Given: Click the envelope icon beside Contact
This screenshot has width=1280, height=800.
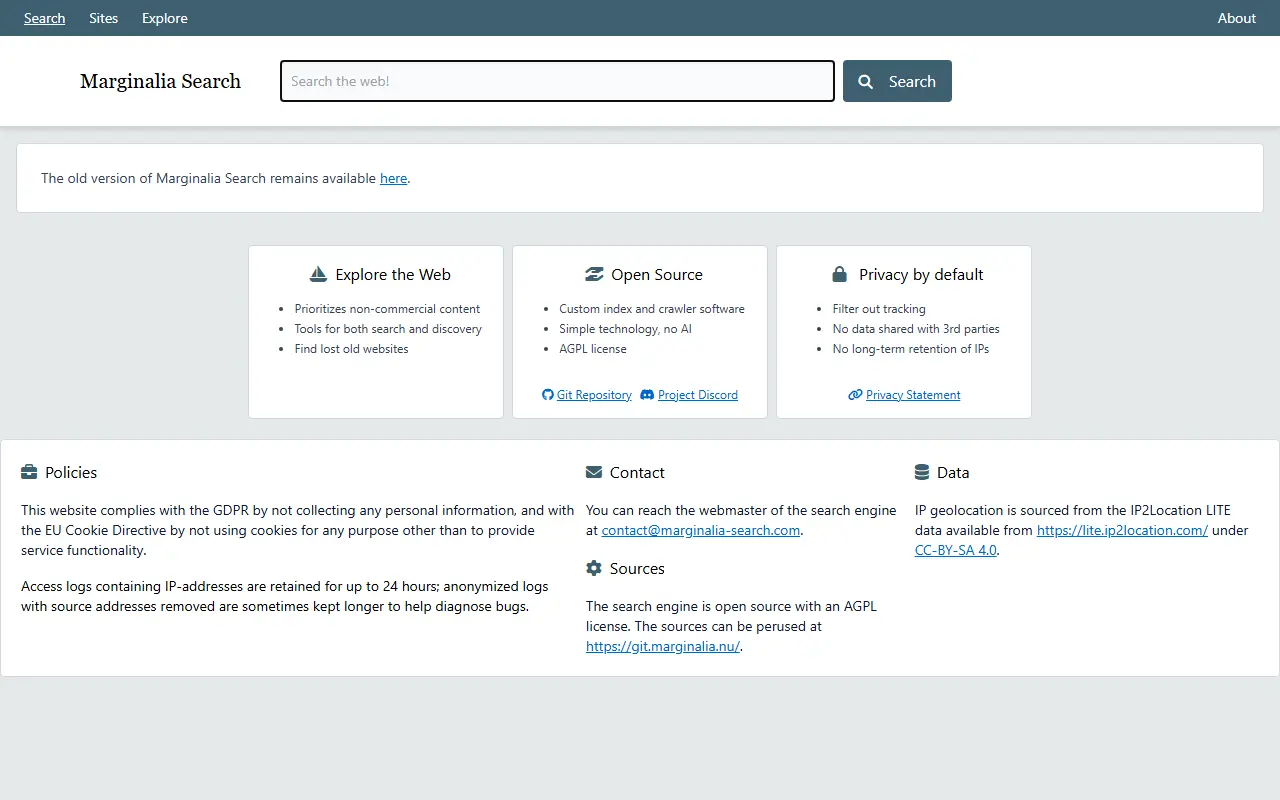Looking at the screenshot, I should (594, 472).
